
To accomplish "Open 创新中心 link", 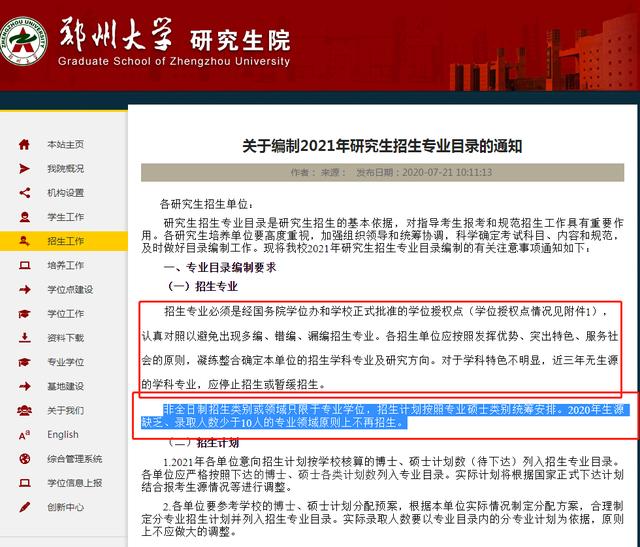I will pyautogui.click(x=65, y=507).
